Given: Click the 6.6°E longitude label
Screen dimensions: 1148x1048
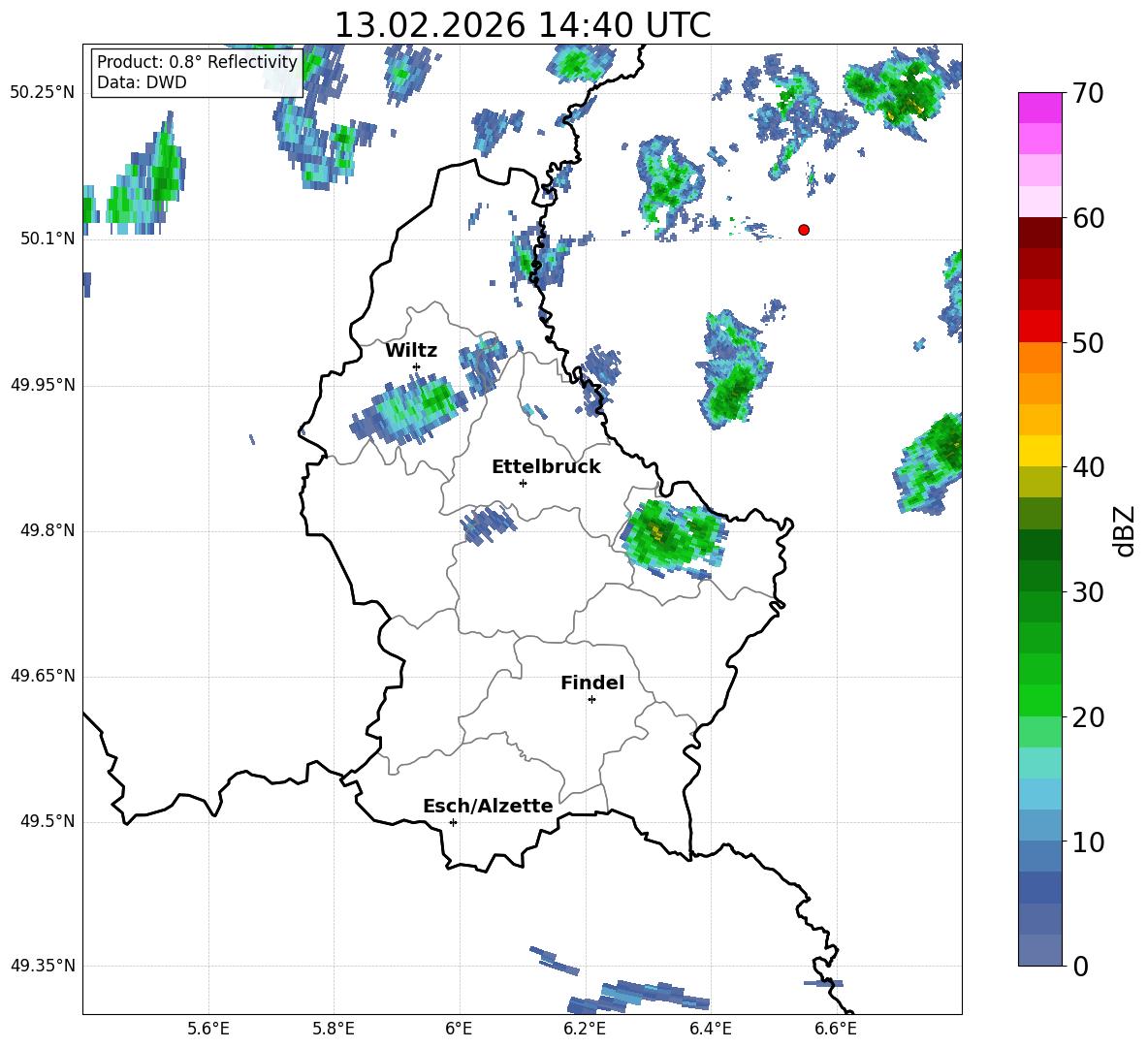Looking at the screenshot, I should point(836,1029).
